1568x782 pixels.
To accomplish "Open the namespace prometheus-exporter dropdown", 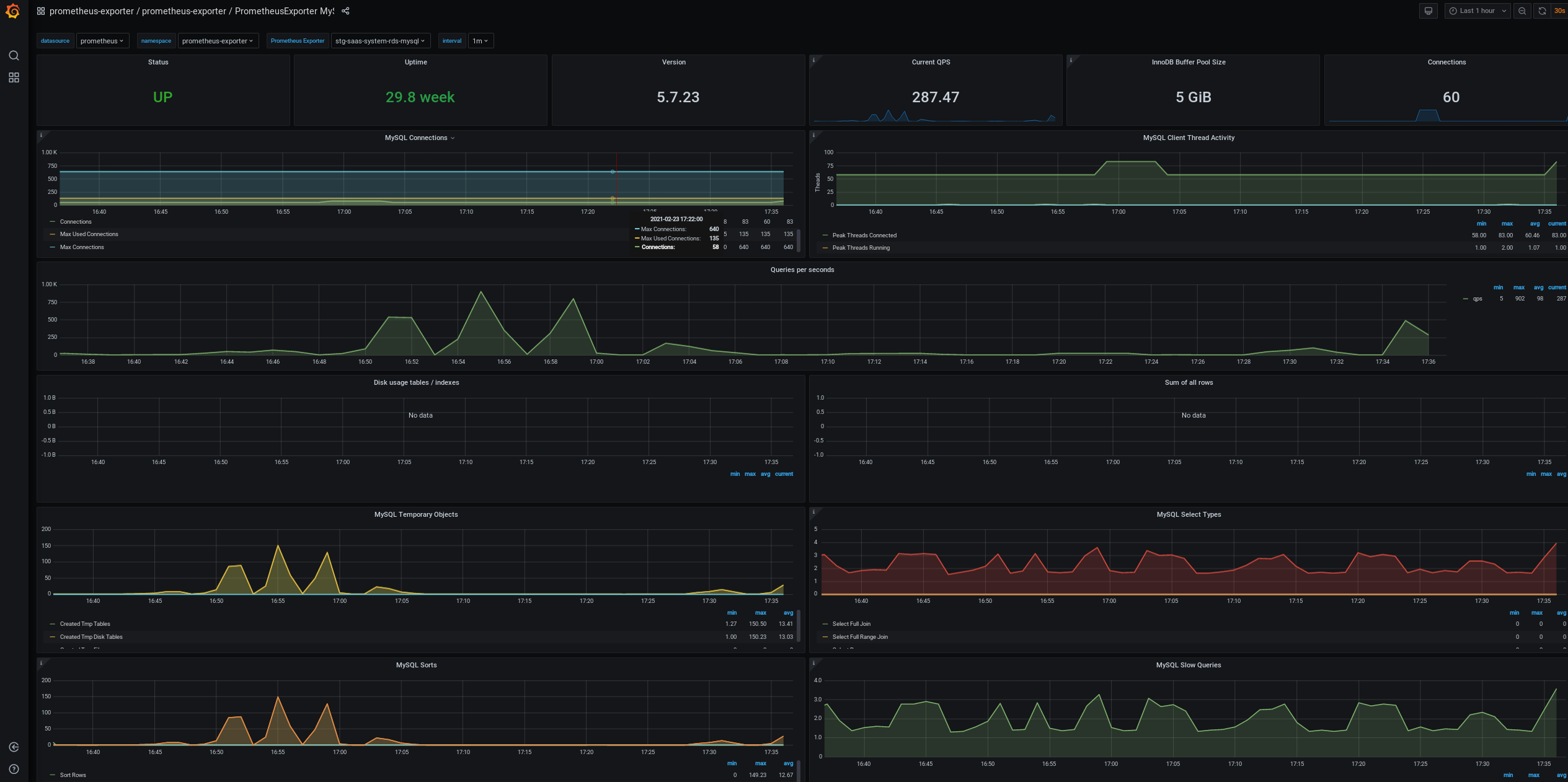I will click(218, 41).
